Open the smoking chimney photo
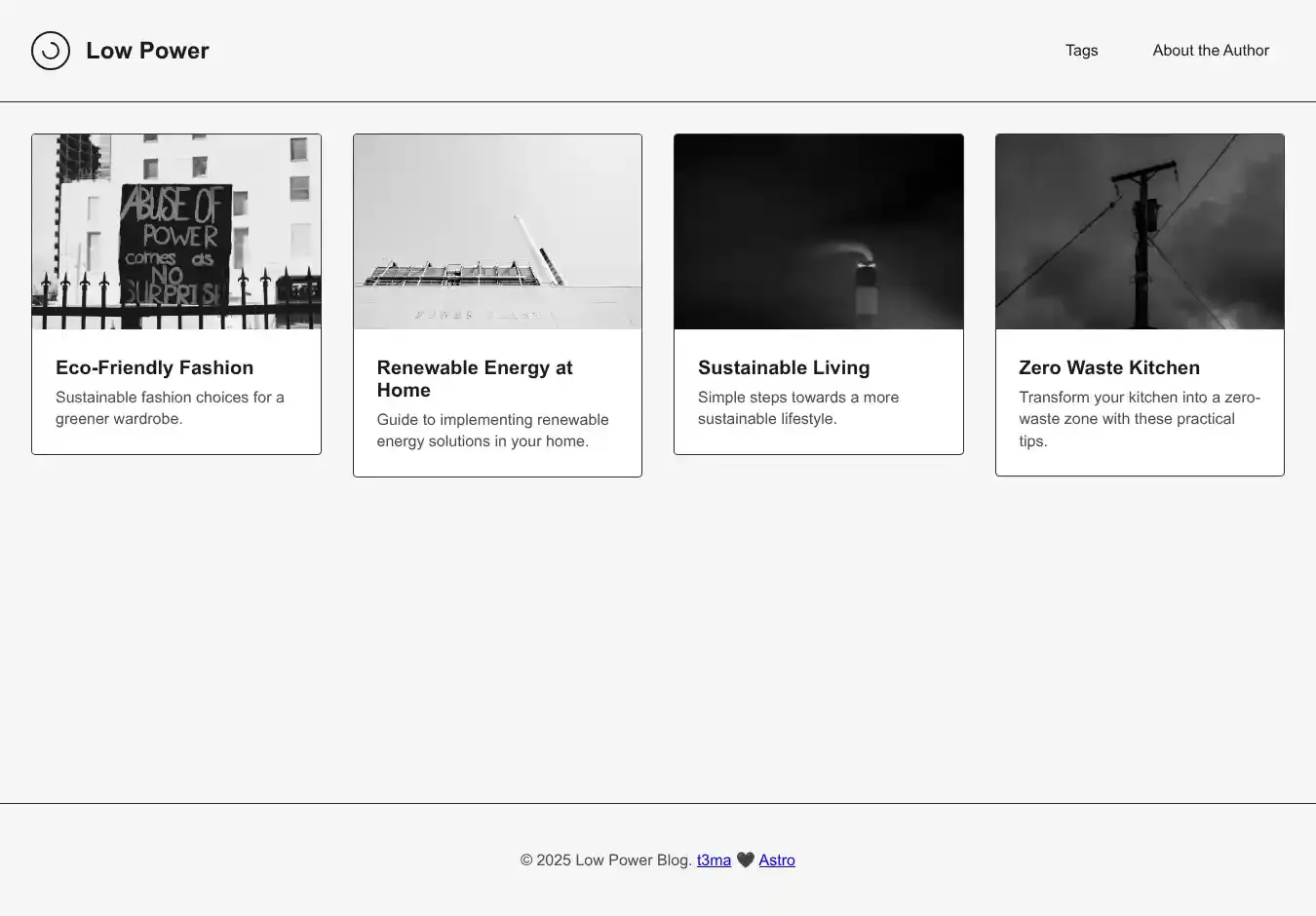This screenshot has height=916, width=1316. 819,232
